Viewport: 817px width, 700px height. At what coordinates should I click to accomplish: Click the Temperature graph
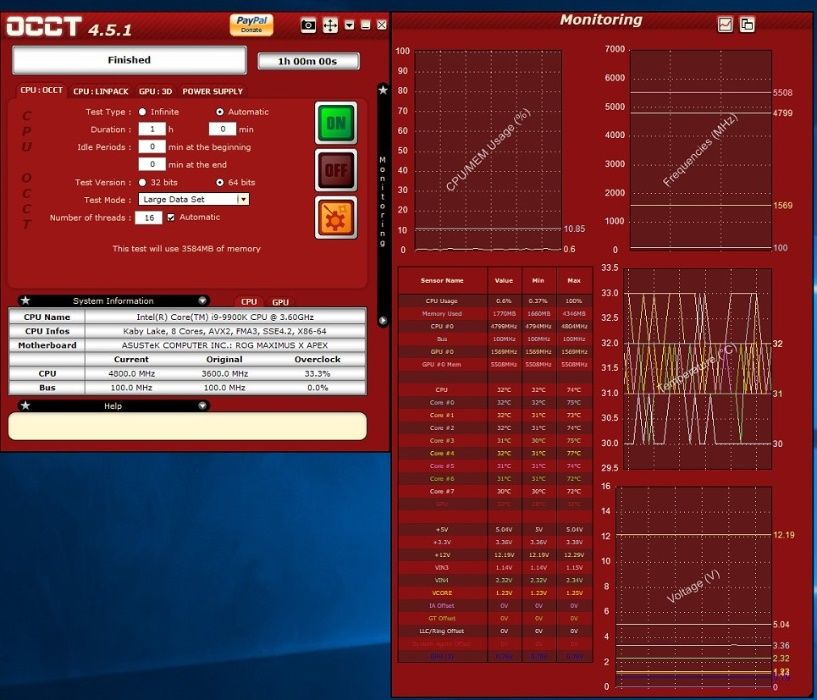698,369
